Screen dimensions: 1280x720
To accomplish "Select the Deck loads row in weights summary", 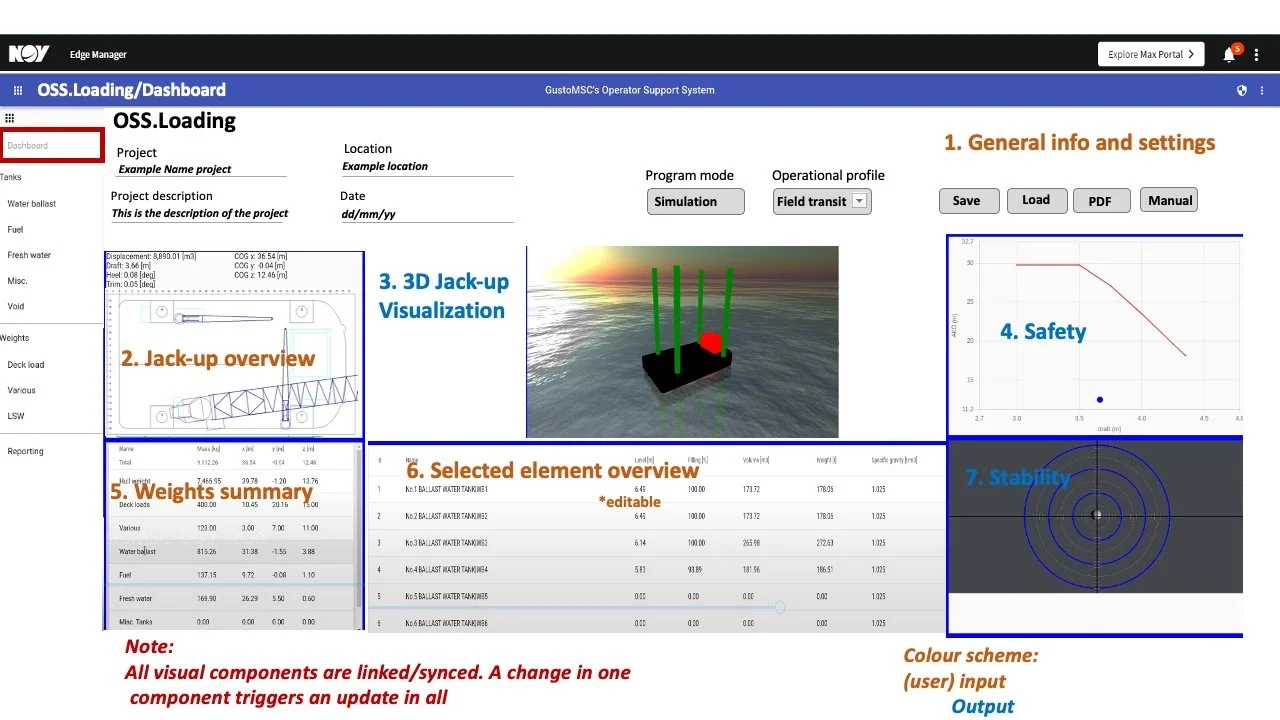I will [229, 506].
